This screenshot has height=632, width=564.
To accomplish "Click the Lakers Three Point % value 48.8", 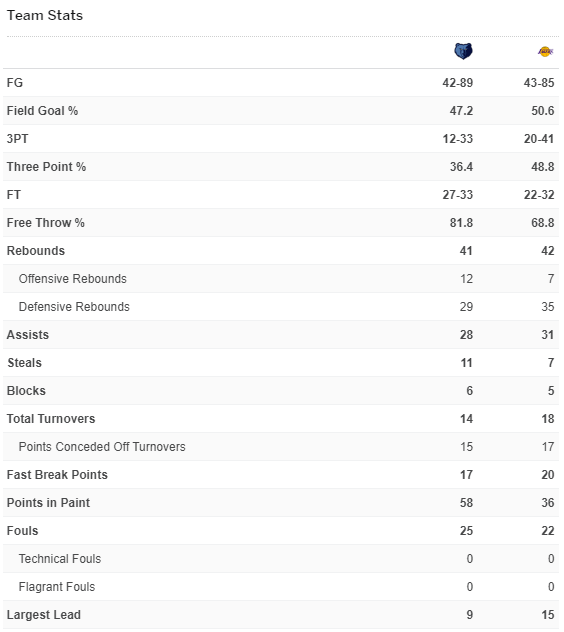I will [543, 166].
